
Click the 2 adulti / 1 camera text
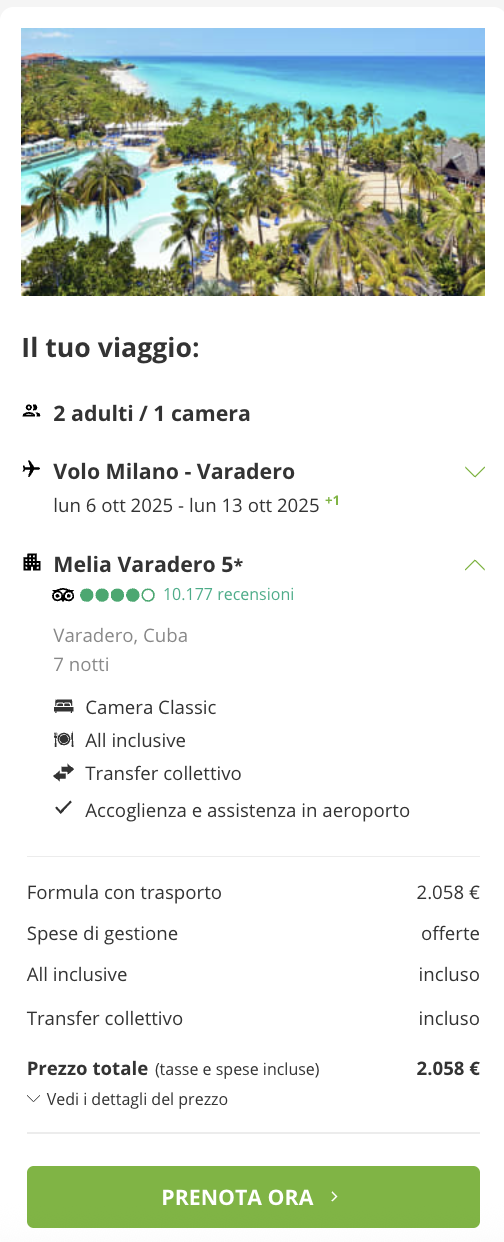click(x=151, y=413)
